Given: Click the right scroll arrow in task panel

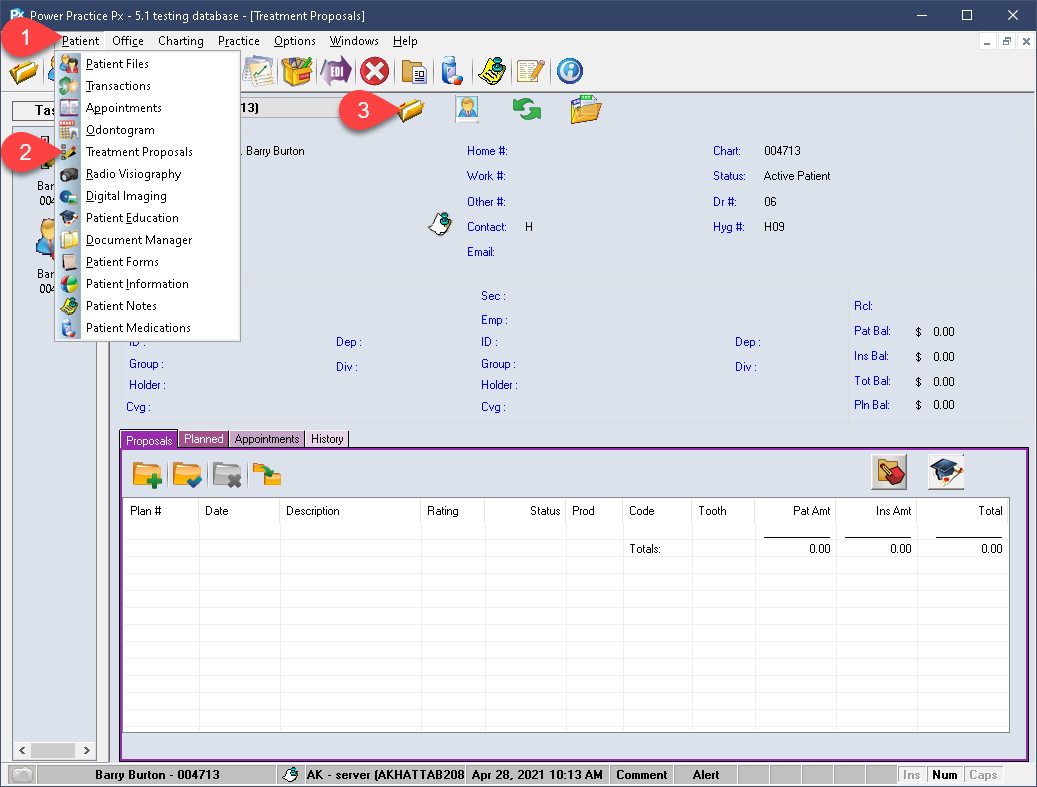Looking at the screenshot, I should point(87,750).
